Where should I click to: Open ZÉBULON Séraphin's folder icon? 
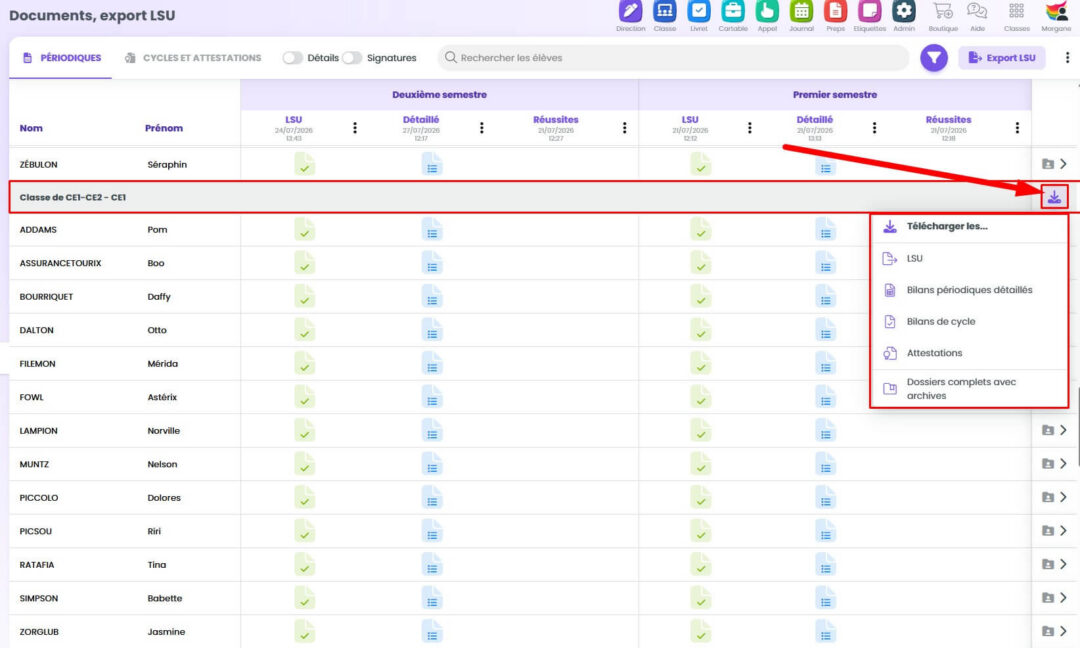point(1048,164)
